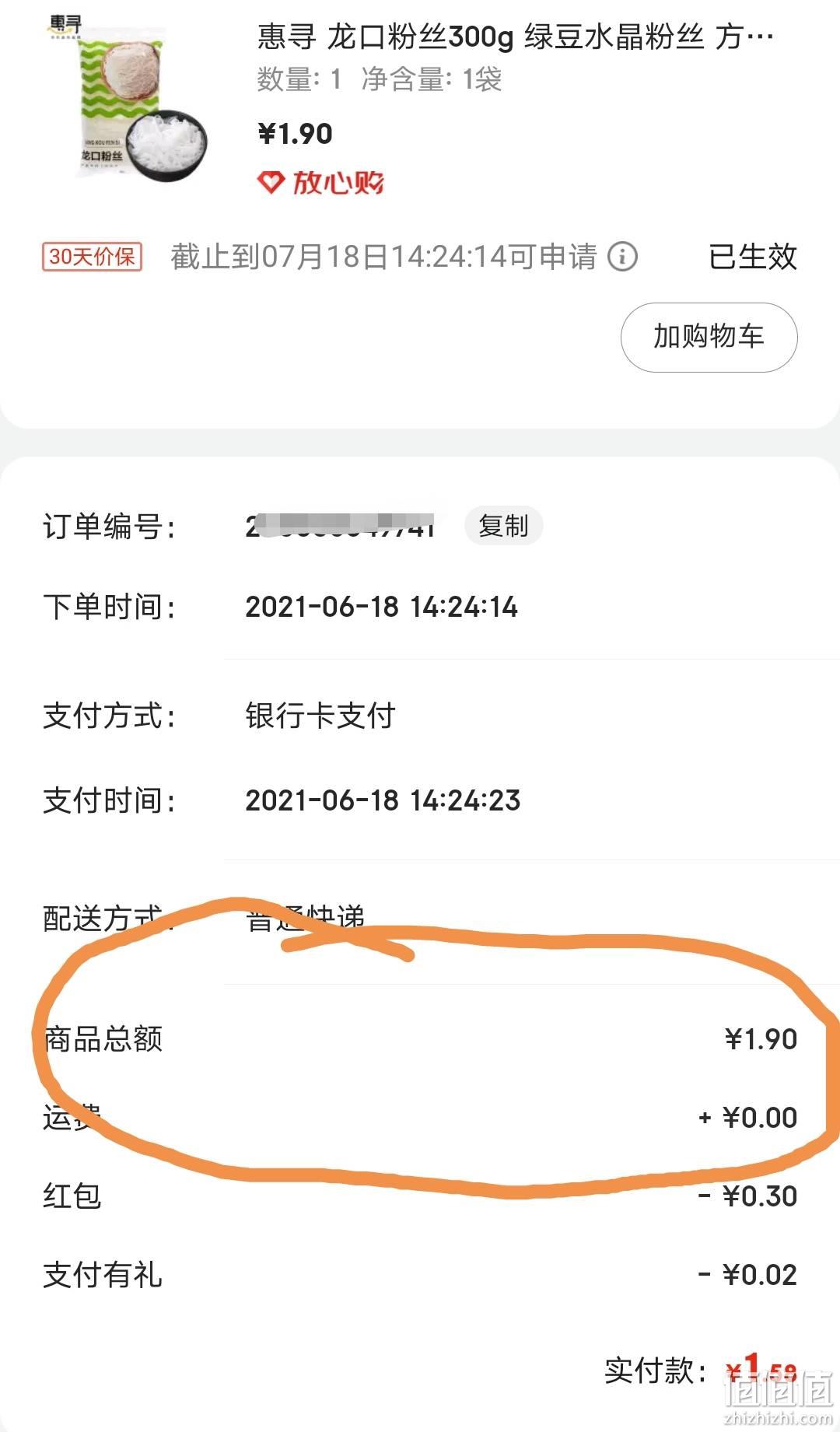
Task: Select the 下单时间 2021-06-18 14:24:14 value
Action: tap(381, 607)
